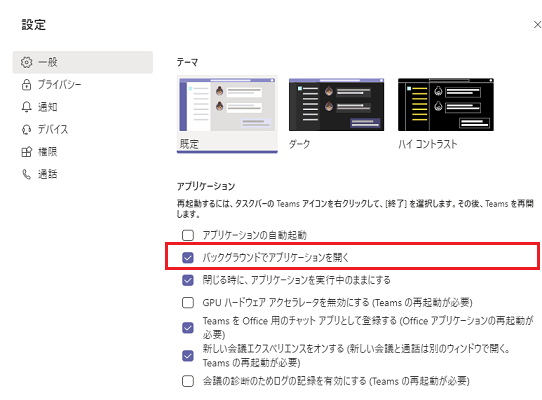
Task: Enable 会議の診断のためログの記録を有効にする checkbox
Action: pyautogui.click(x=188, y=381)
